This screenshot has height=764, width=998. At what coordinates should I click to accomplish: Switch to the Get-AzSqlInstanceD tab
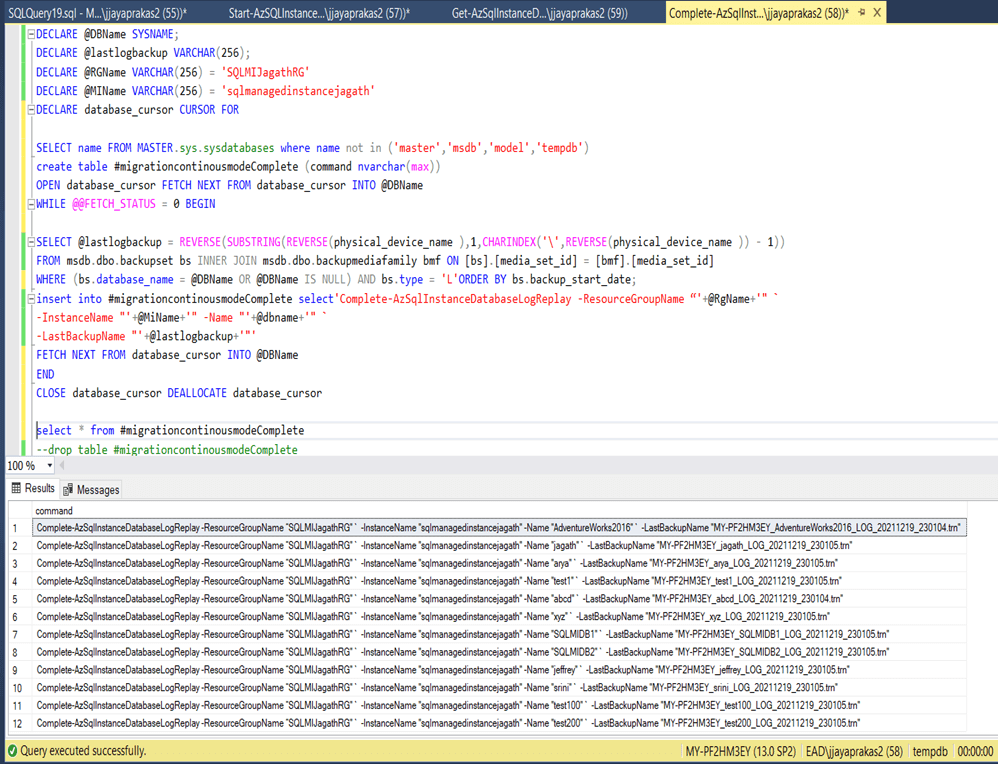539,13
